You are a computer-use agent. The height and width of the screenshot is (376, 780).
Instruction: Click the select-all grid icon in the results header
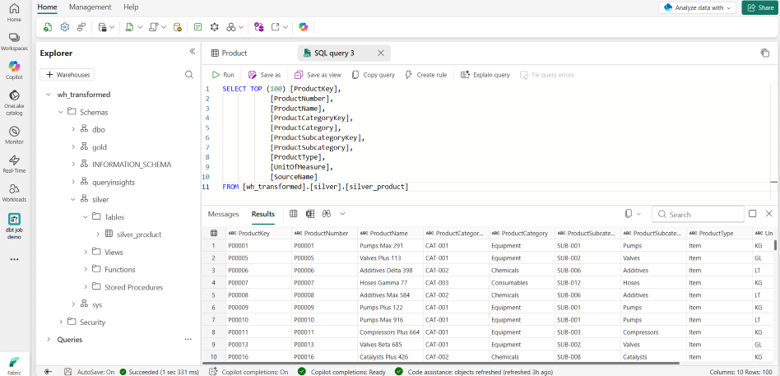[214, 233]
